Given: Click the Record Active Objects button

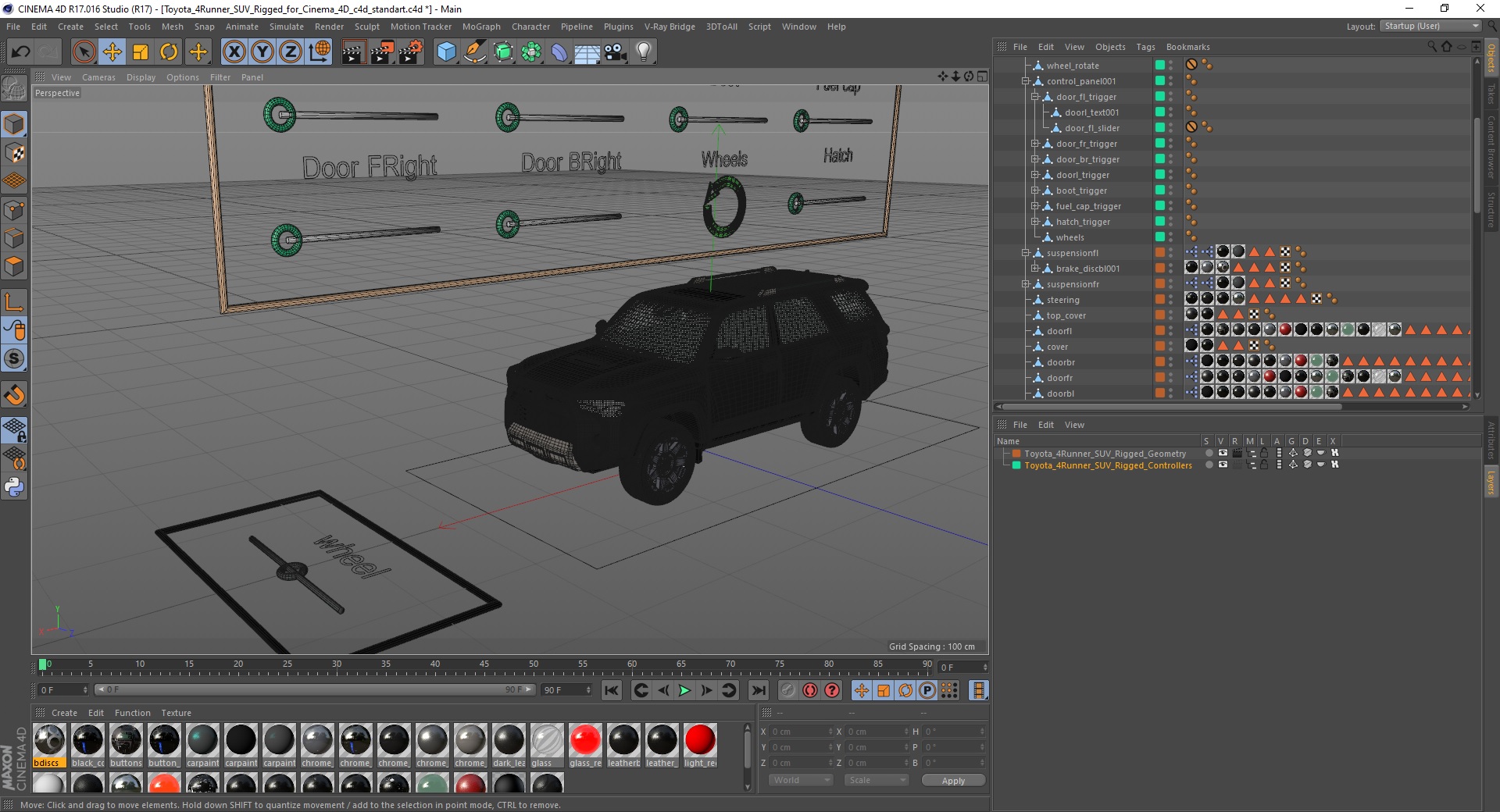Looking at the screenshot, I should coord(787,690).
